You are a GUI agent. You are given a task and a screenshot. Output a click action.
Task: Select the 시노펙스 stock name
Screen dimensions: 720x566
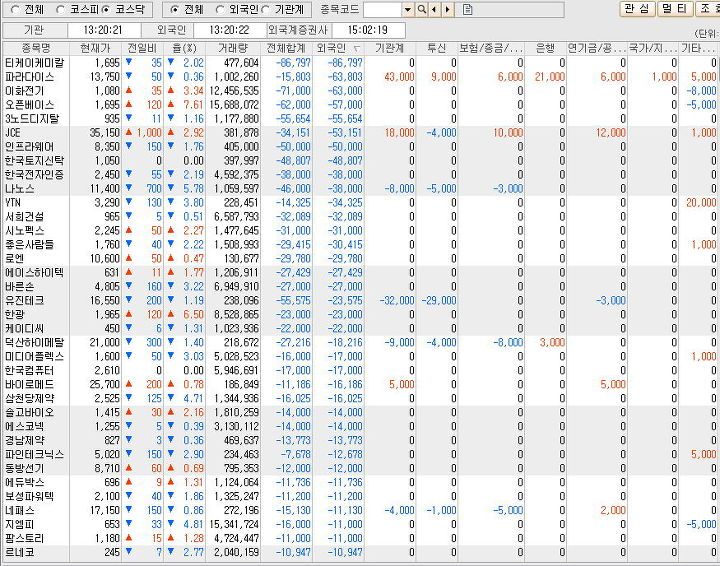coord(24,230)
